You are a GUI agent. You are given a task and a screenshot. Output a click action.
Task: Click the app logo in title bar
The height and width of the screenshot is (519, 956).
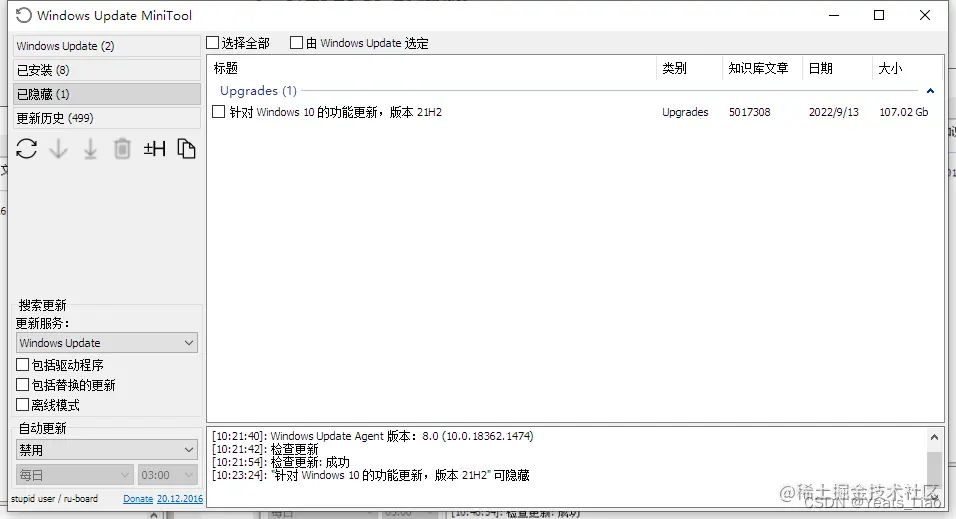24,15
